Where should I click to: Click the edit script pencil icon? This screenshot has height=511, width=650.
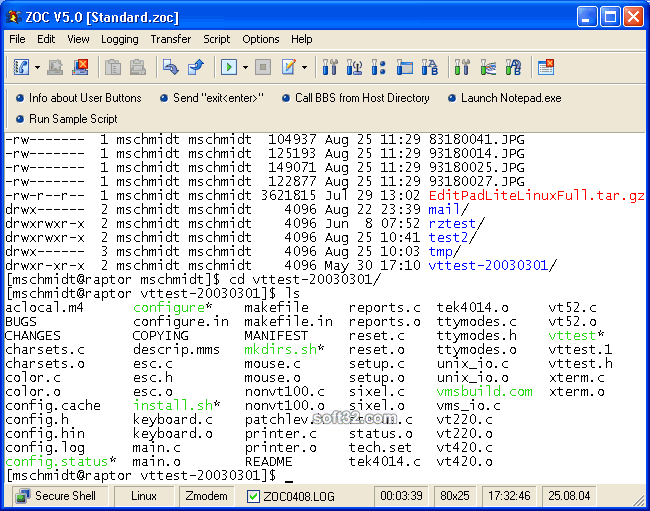[x=289, y=67]
